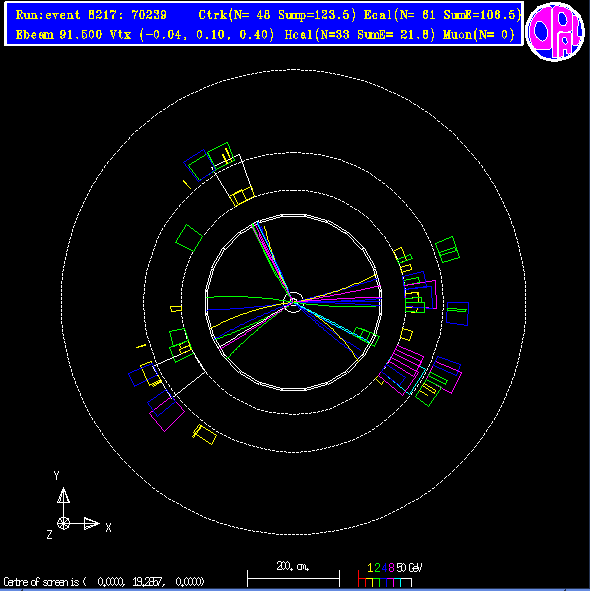Click the Ecal N= 61 header field

[x=399, y=15]
